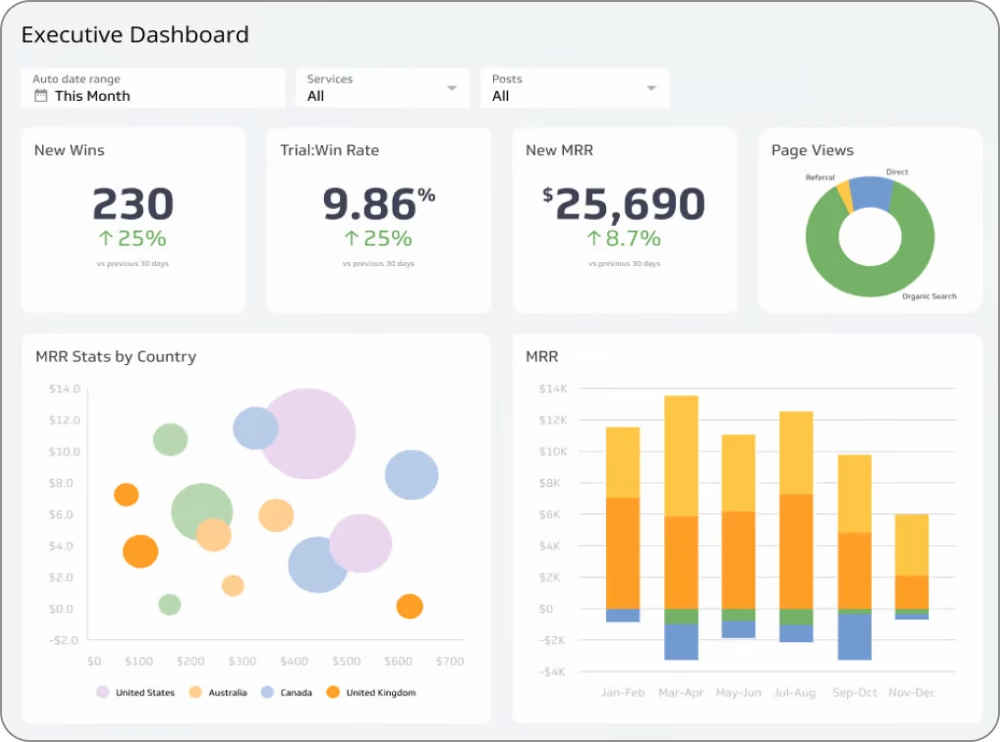1004x742 pixels.
Task: Open the Auto date range field
Action: (x=153, y=88)
